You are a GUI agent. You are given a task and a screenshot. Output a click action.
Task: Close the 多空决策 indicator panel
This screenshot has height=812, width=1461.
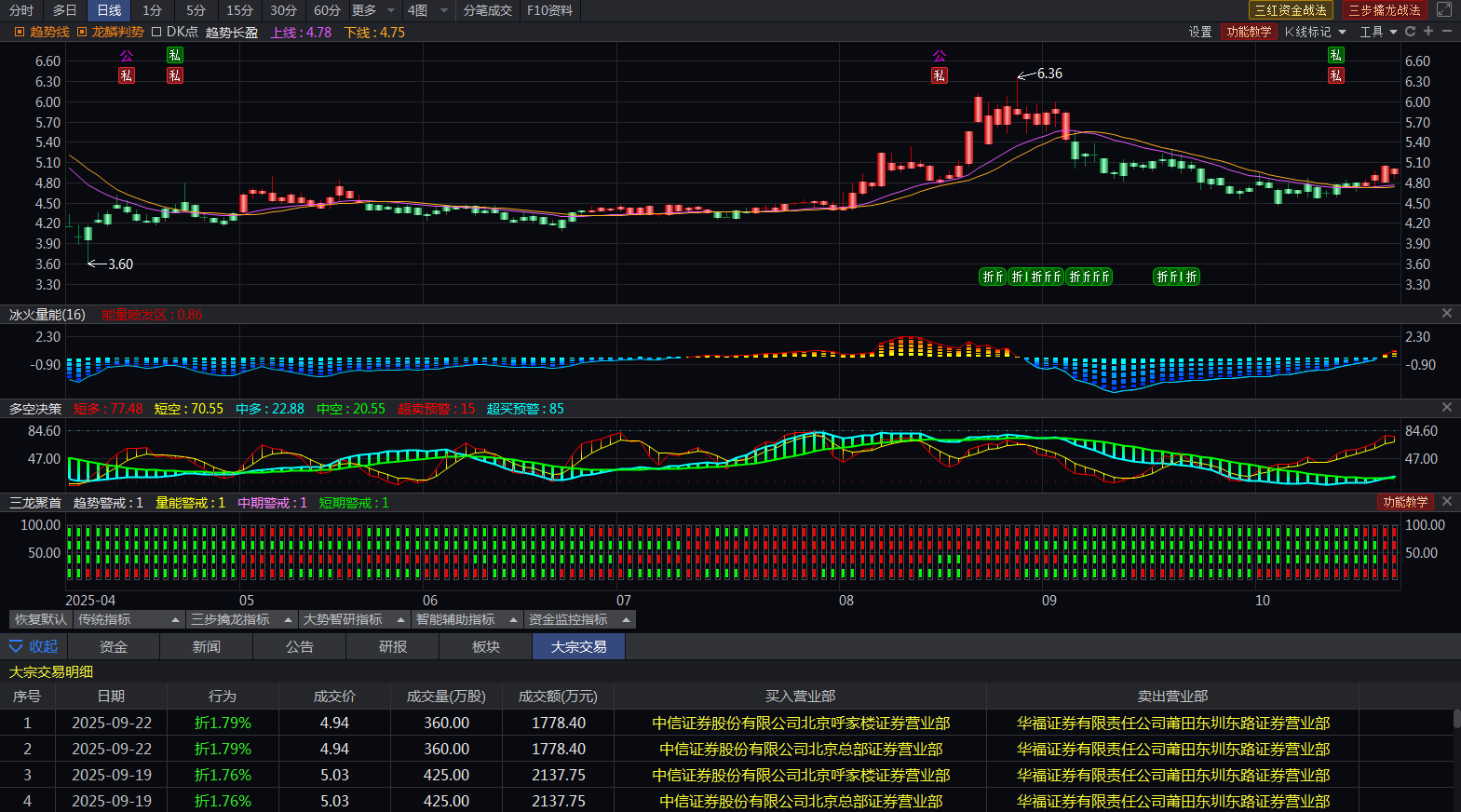pos(1447,408)
